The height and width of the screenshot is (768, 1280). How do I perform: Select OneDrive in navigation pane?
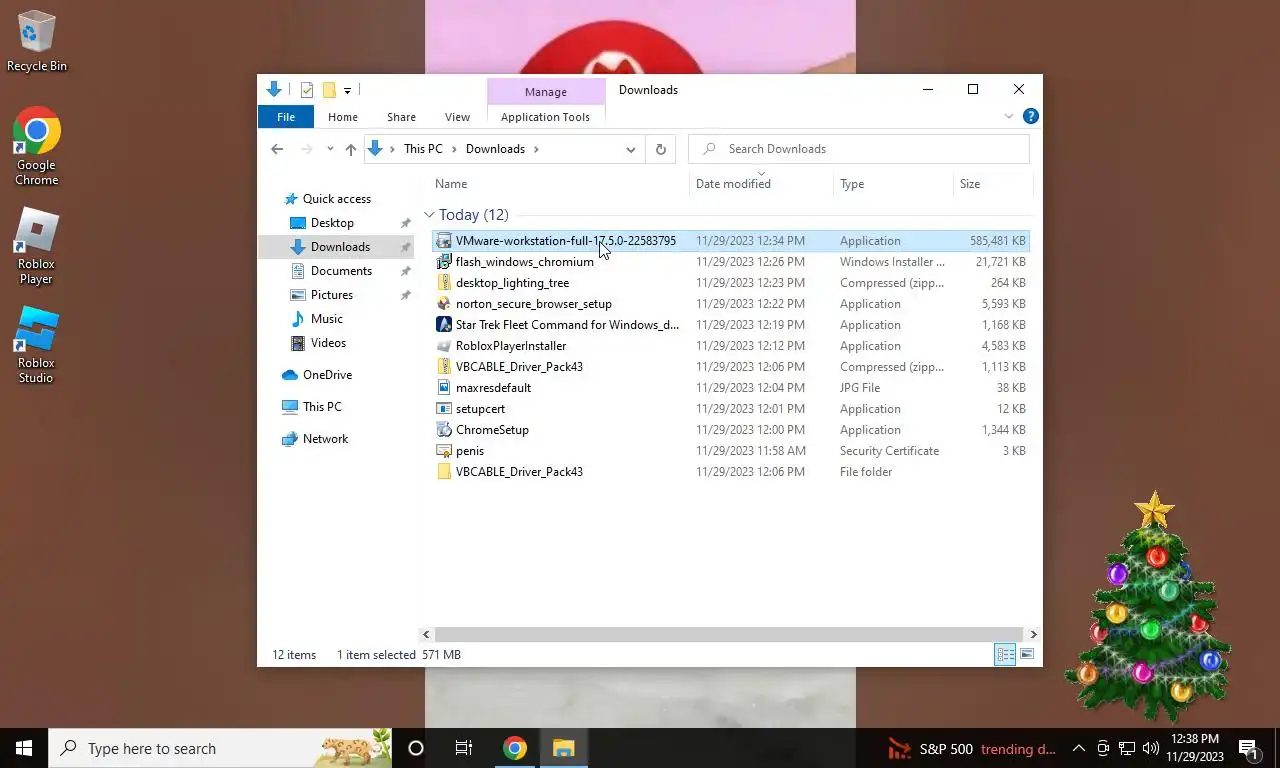click(x=327, y=375)
